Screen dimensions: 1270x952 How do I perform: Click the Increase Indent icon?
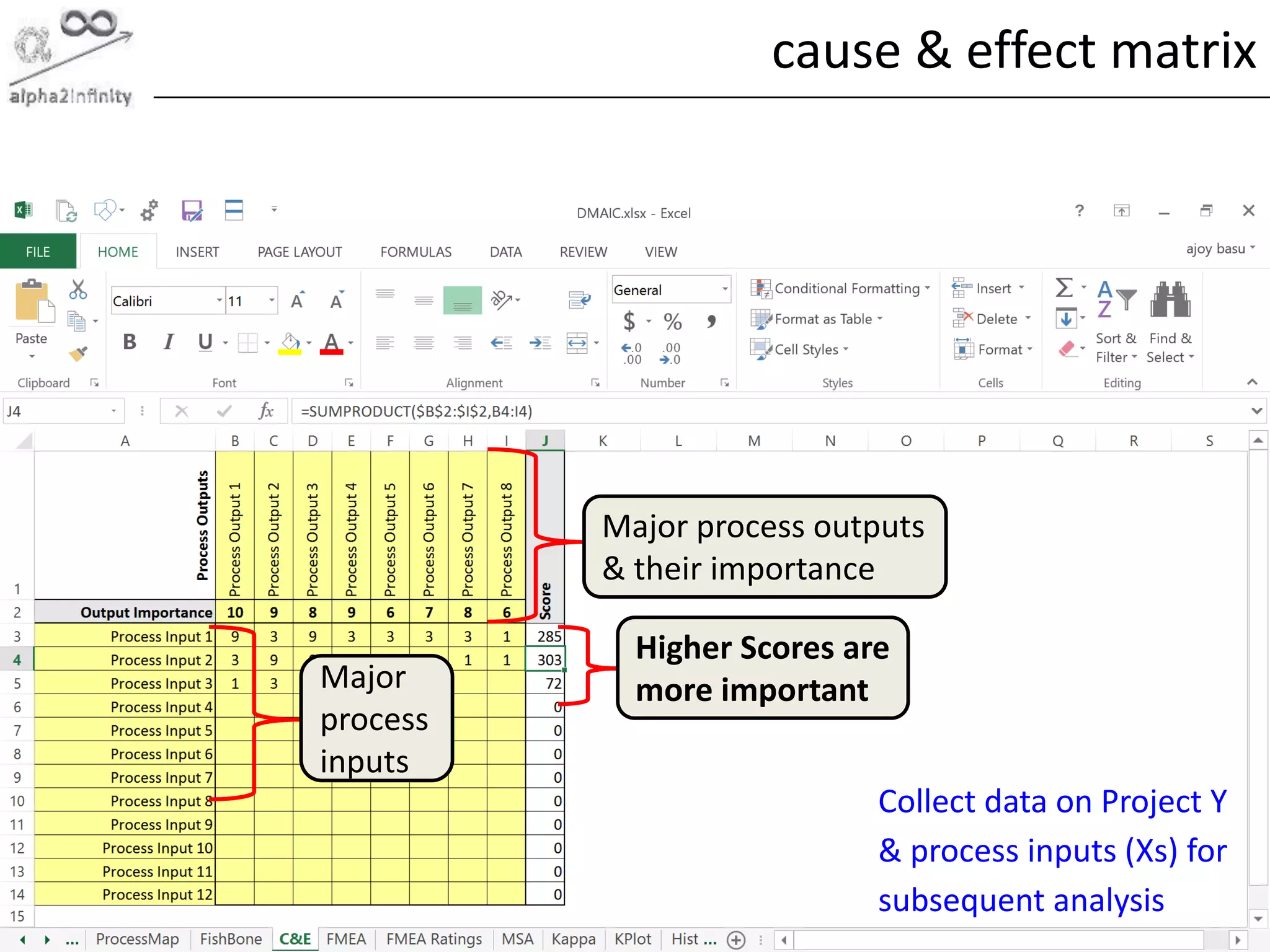[540, 343]
